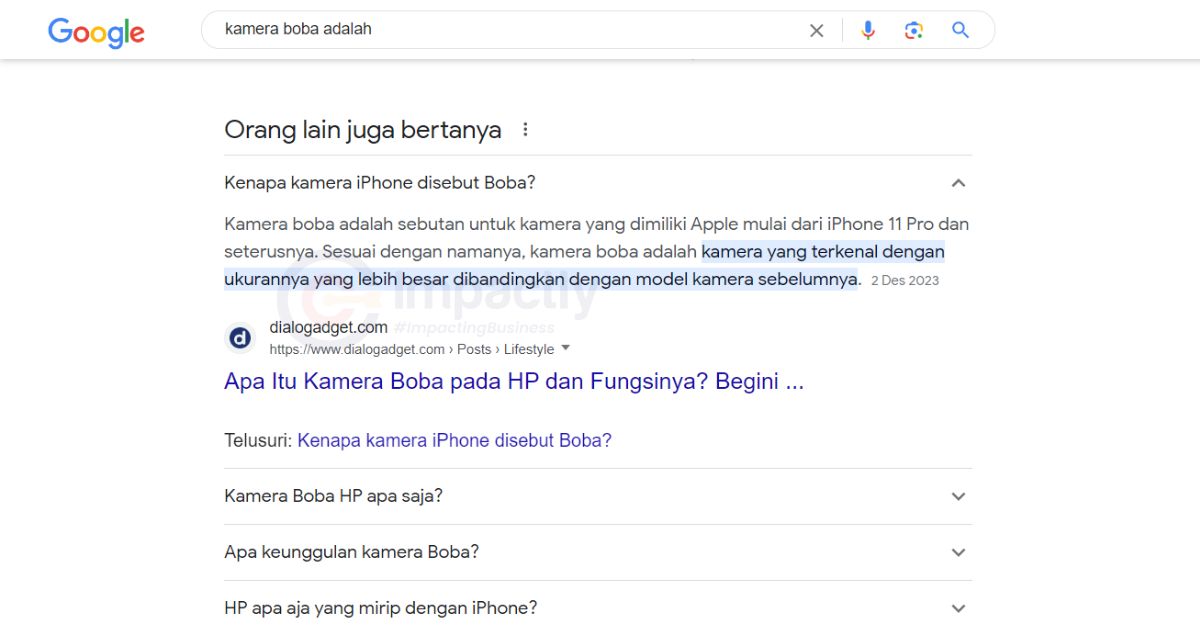Click the Orang lain juga bertanya heading
Image resolution: width=1200 pixels, height=630 pixels.
pyautogui.click(x=363, y=130)
